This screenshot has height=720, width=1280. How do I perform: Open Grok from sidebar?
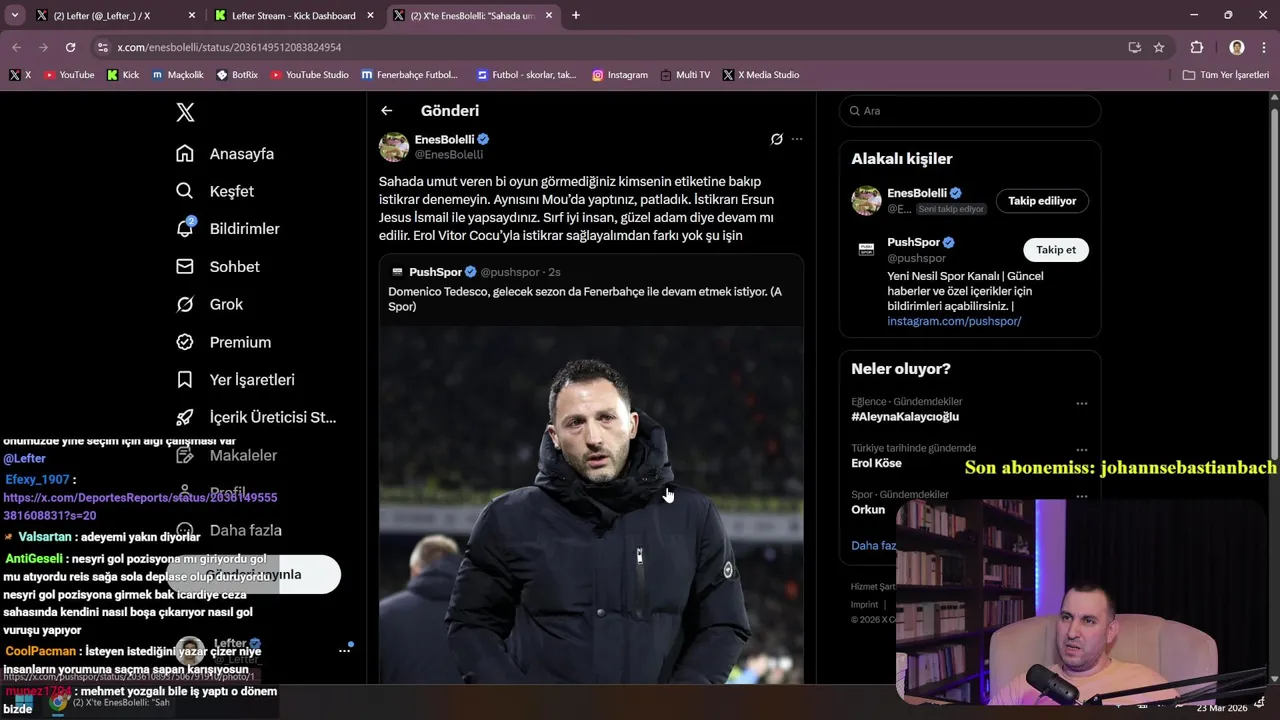(209, 304)
